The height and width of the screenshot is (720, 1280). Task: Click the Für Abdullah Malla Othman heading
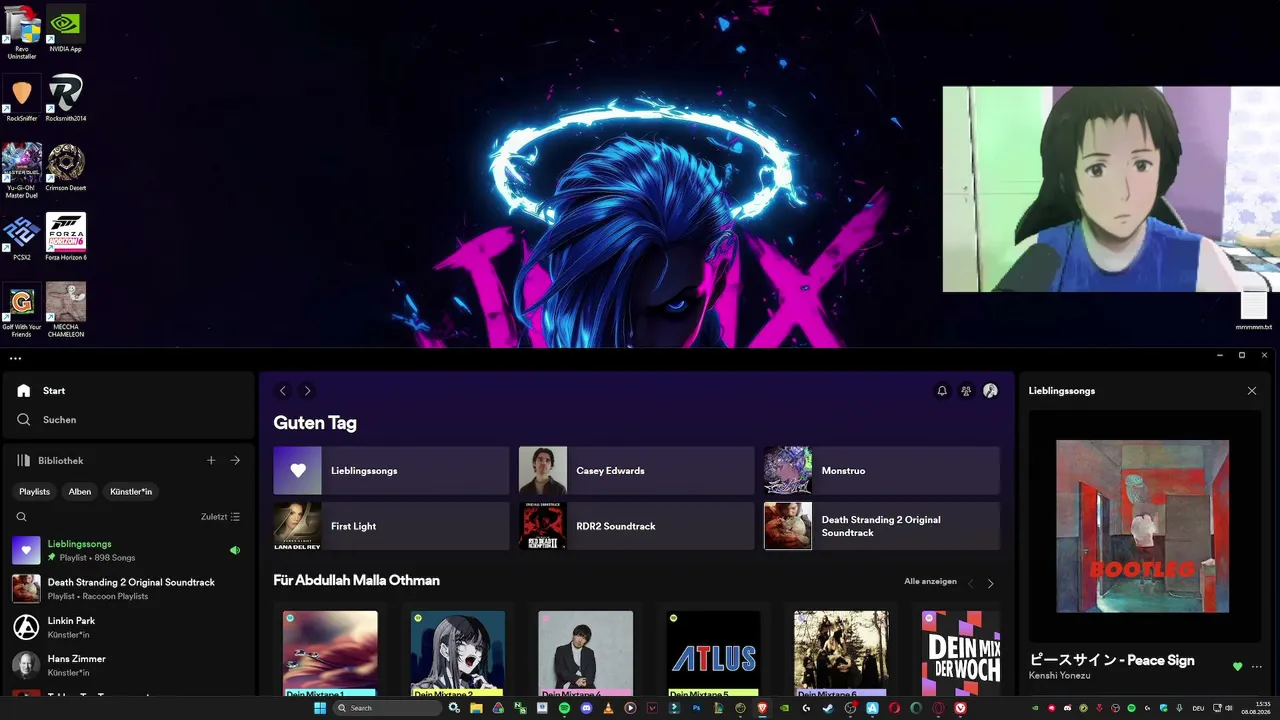click(x=356, y=580)
